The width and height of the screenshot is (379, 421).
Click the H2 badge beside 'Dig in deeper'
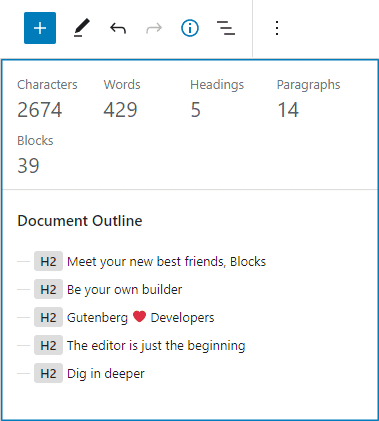click(x=48, y=373)
